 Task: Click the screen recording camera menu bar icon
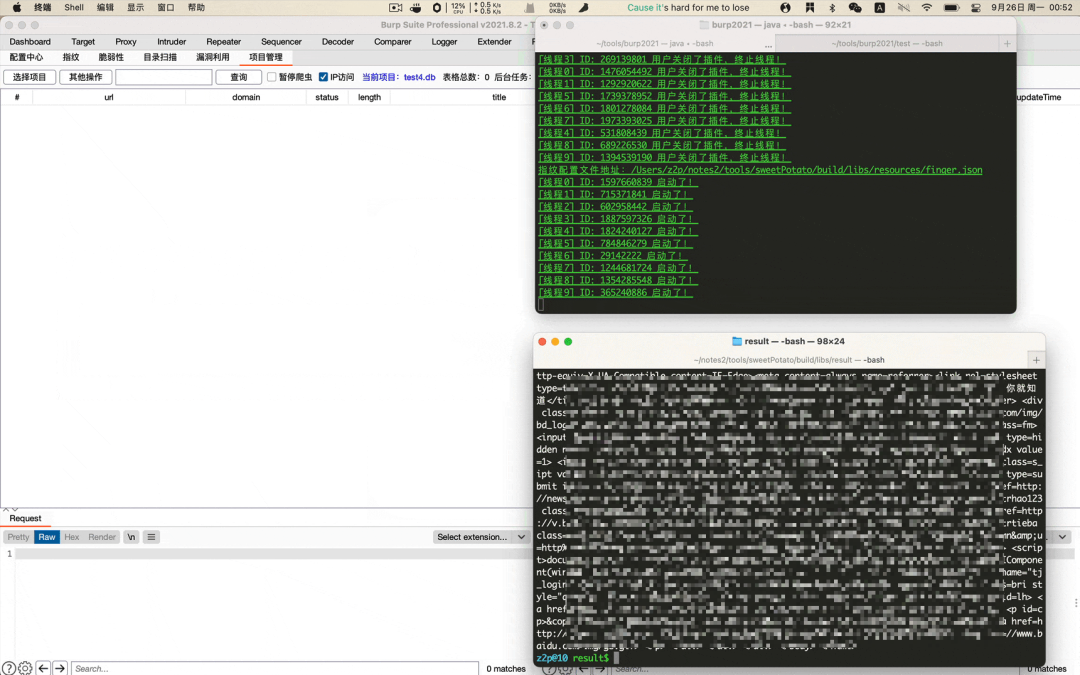395,8
